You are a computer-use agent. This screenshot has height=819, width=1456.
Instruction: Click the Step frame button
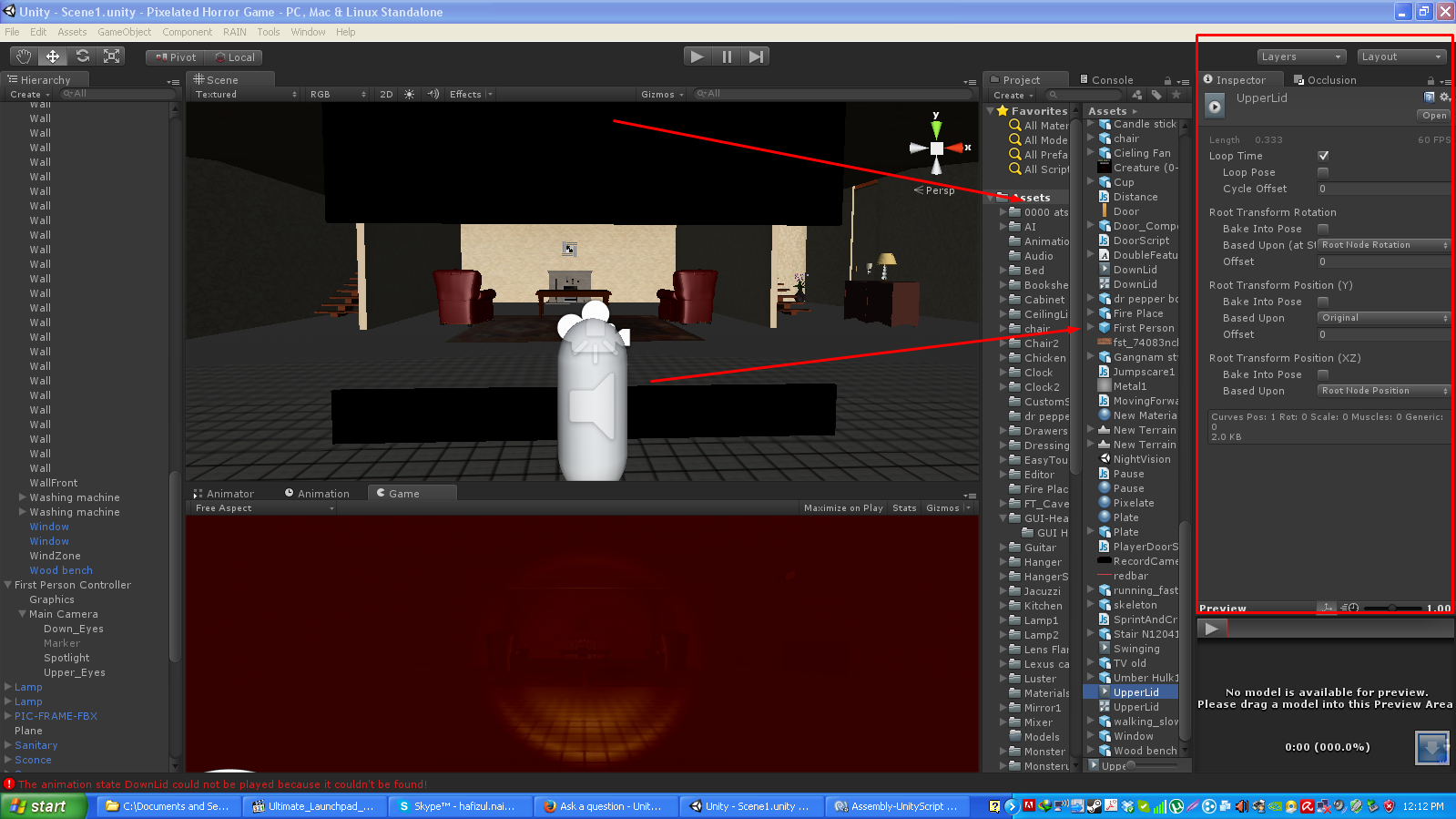click(x=756, y=56)
